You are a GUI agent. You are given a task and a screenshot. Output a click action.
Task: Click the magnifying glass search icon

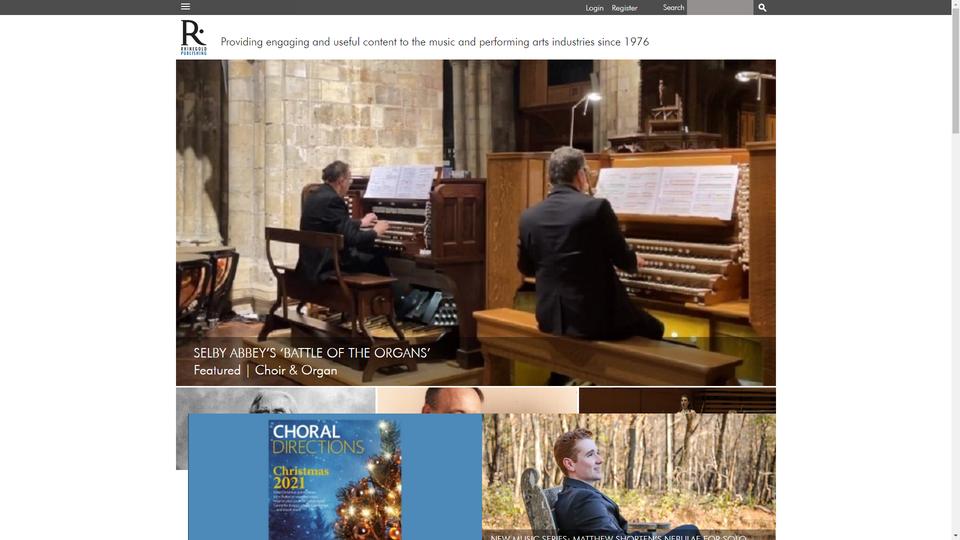[762, 7]
